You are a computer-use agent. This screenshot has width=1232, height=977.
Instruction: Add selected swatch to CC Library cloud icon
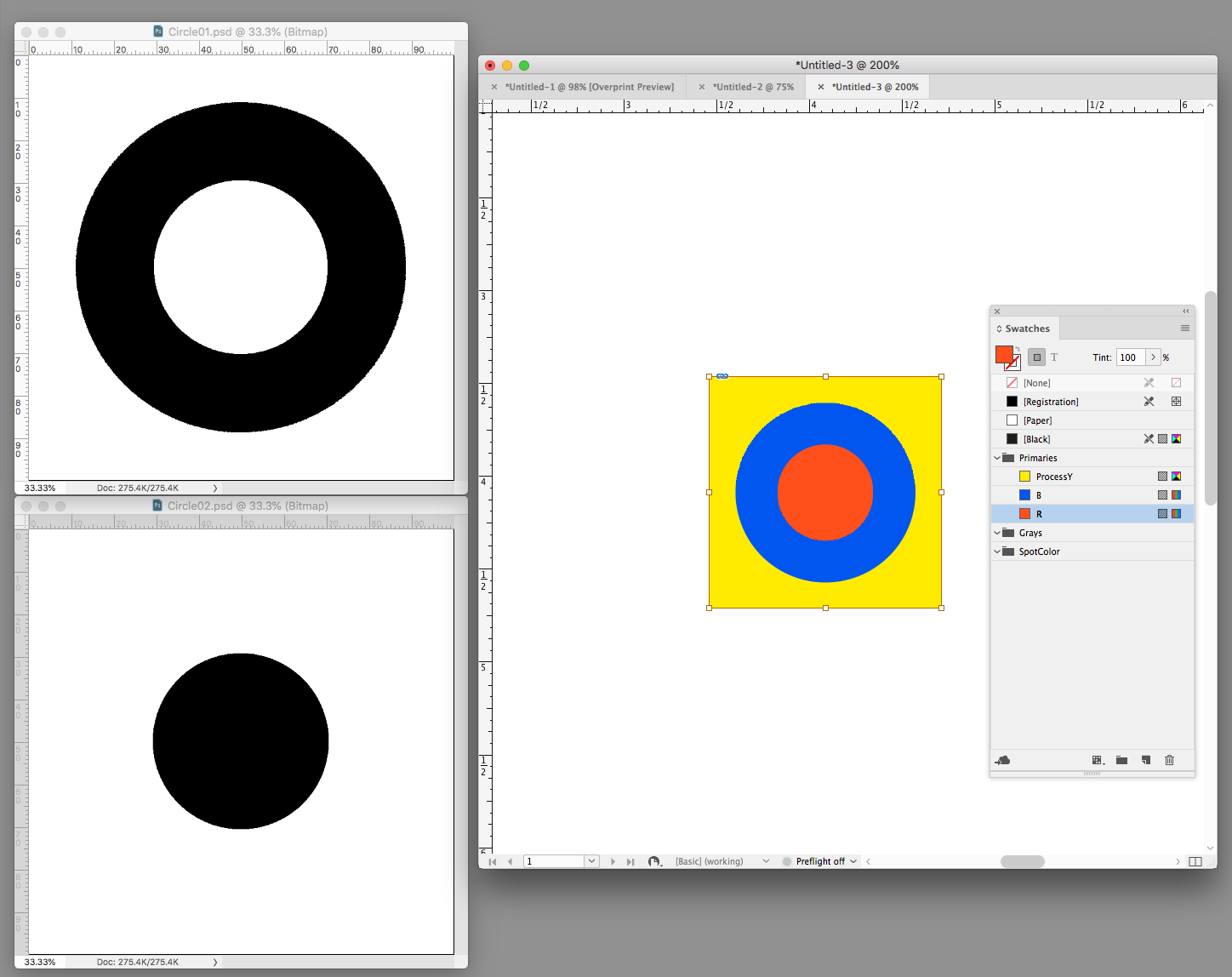coord(1003,760)
